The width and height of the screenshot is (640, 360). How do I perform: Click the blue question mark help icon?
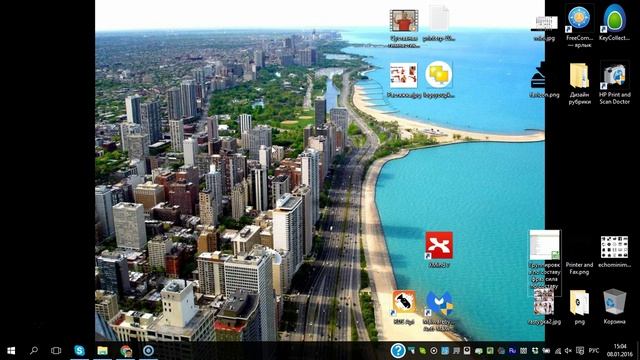point(398,350)
